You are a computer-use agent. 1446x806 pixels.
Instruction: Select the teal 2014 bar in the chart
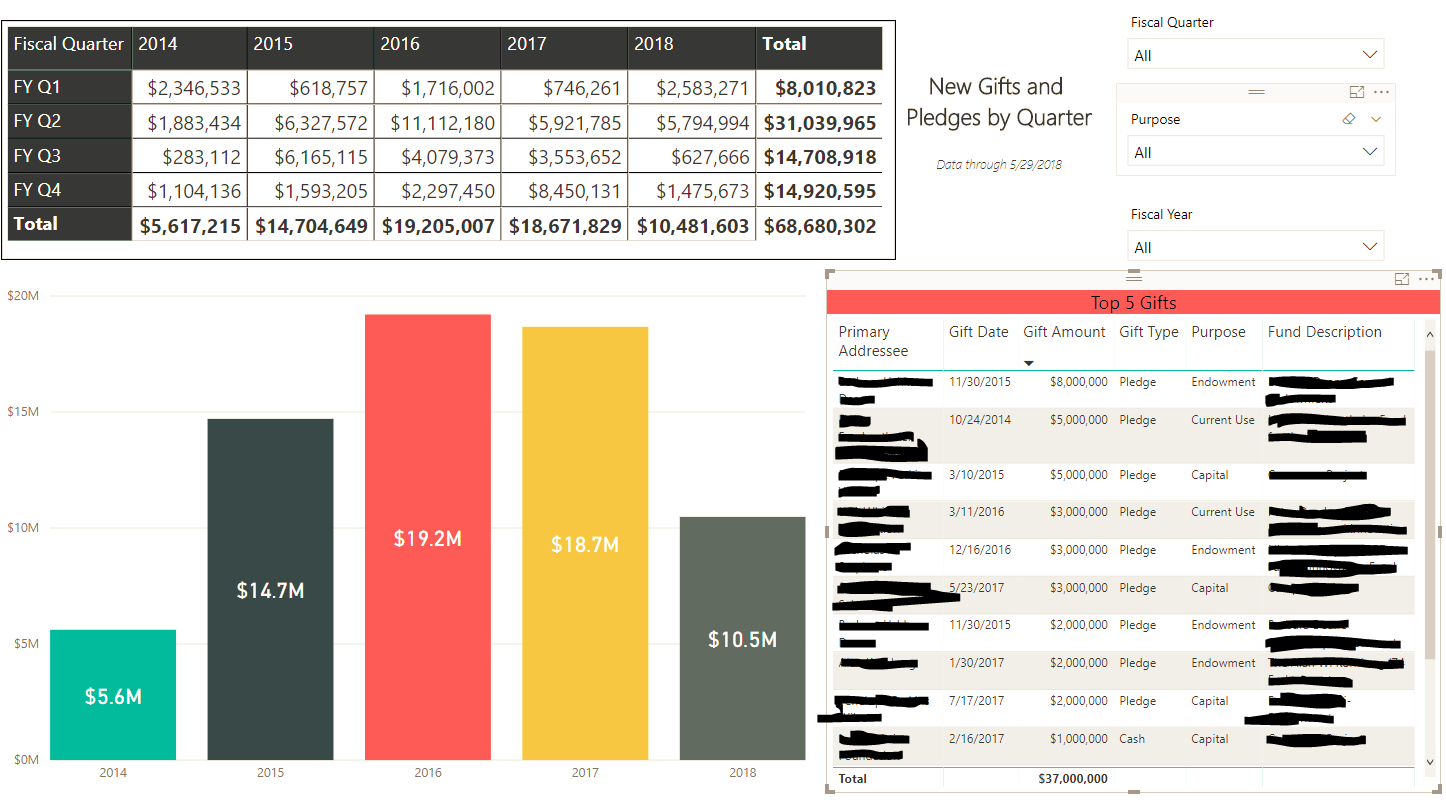tap(113, 695)
